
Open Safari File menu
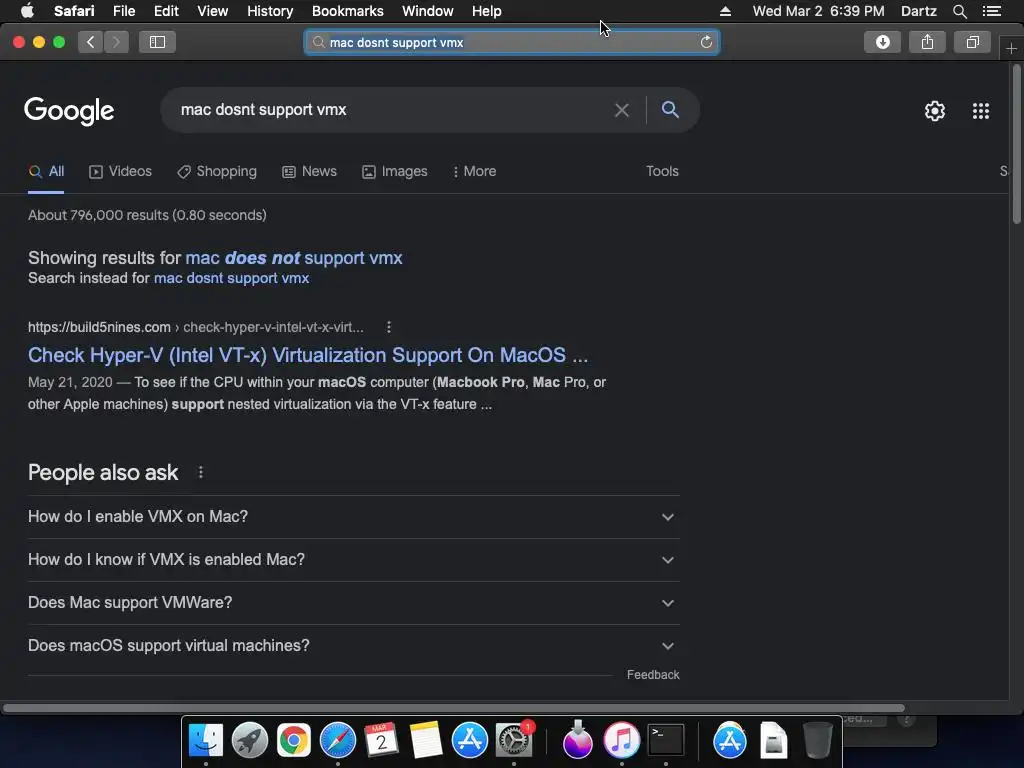123,11
